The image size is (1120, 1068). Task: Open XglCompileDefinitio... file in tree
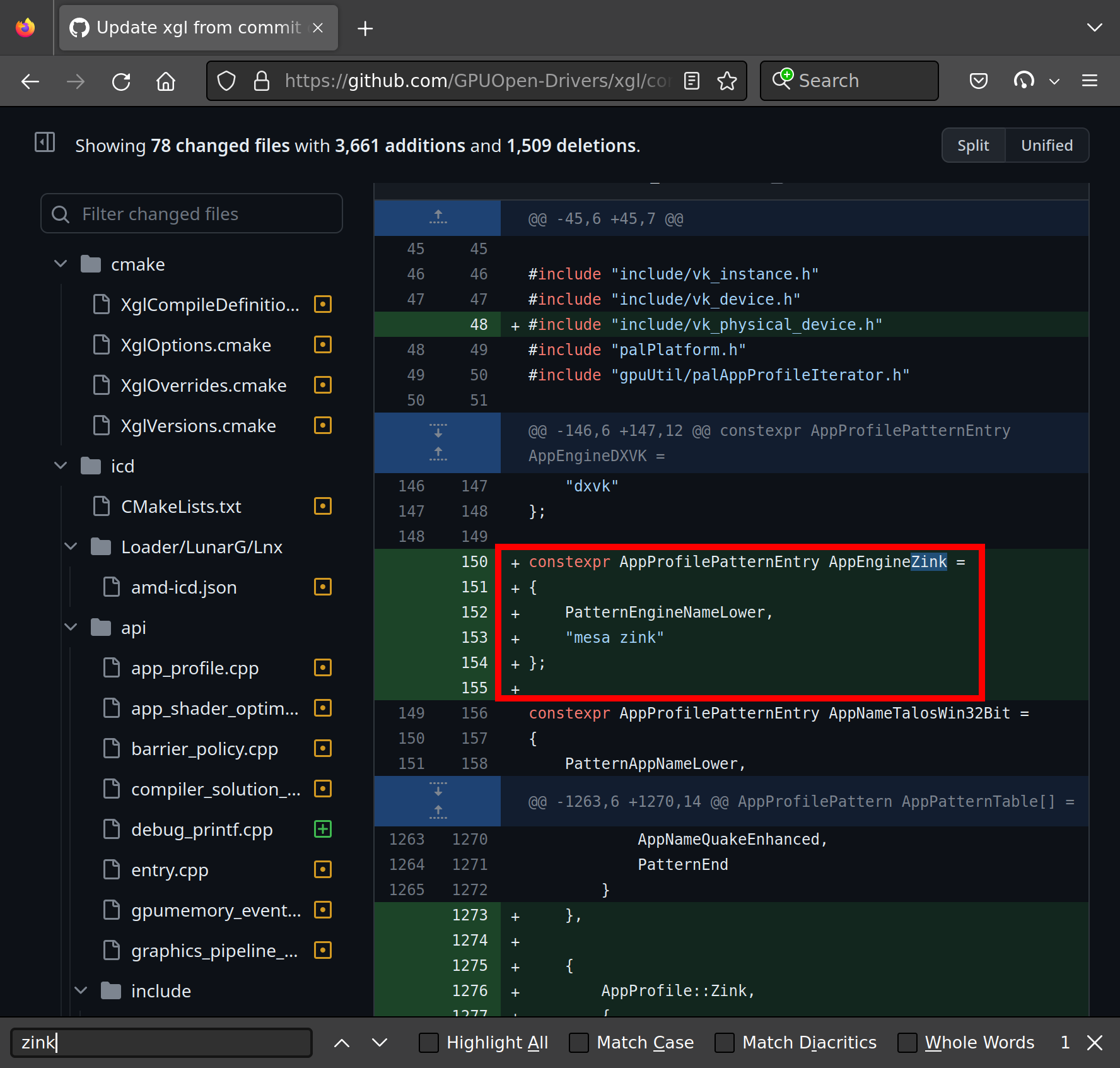(x=210, y=305)
